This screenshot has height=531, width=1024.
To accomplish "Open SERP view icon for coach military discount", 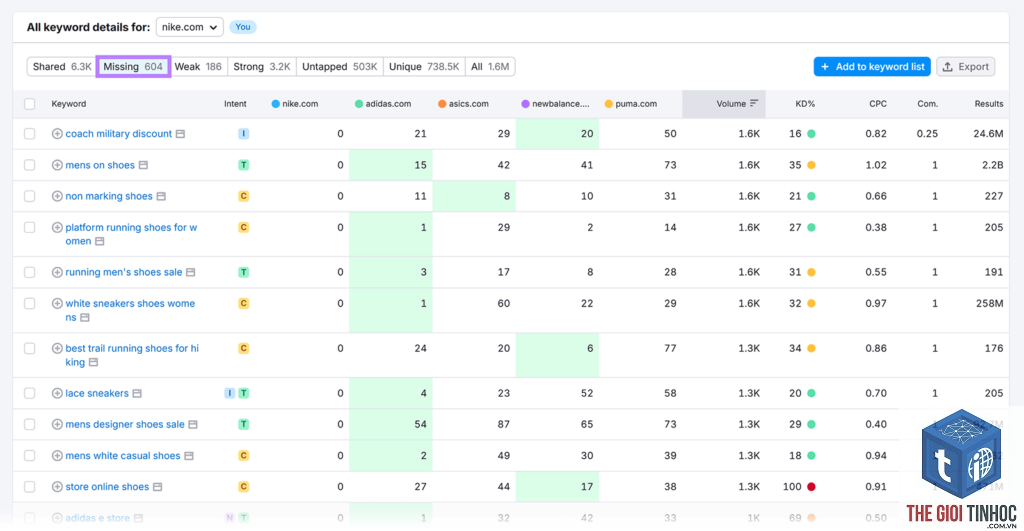I will [180, 134].
